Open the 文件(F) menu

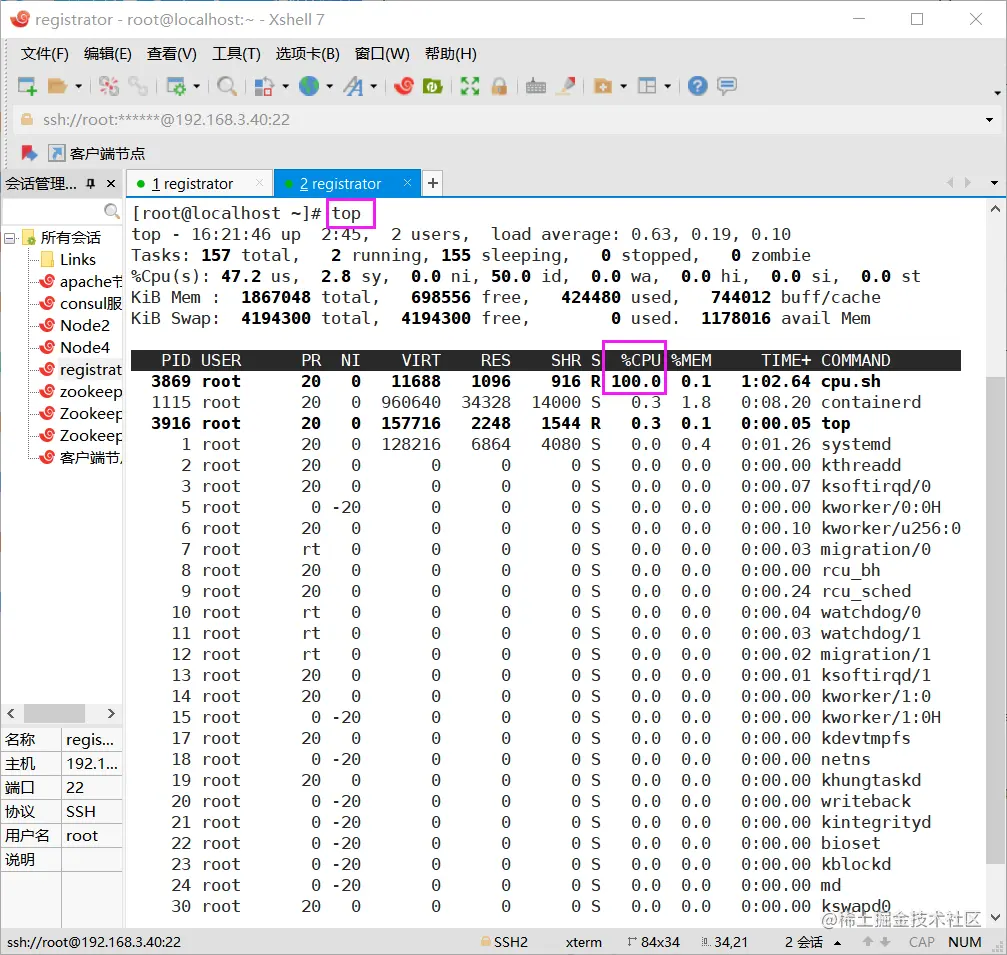(44, 54)
